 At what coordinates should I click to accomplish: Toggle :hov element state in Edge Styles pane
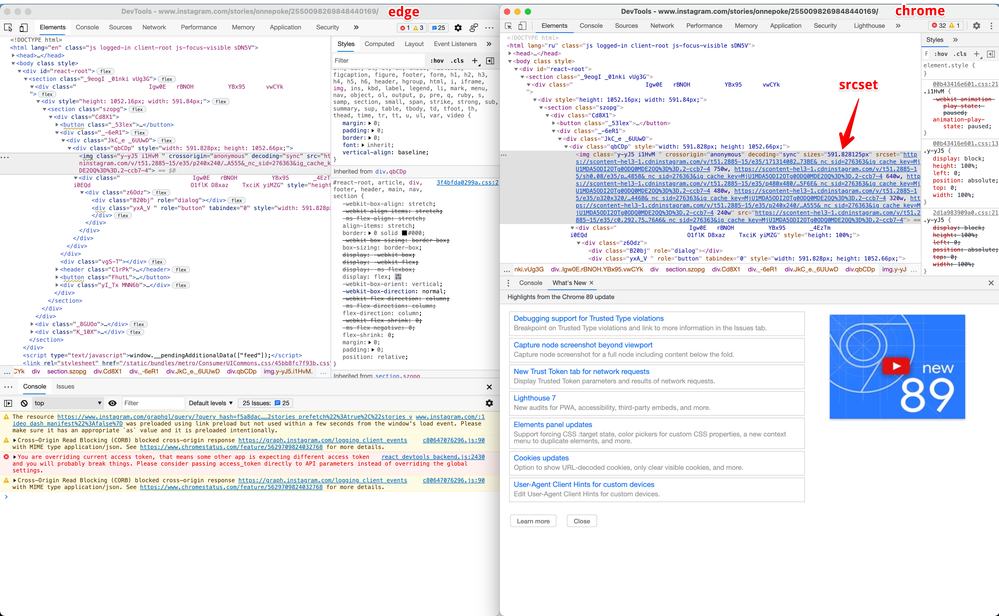tap(437, 61)
